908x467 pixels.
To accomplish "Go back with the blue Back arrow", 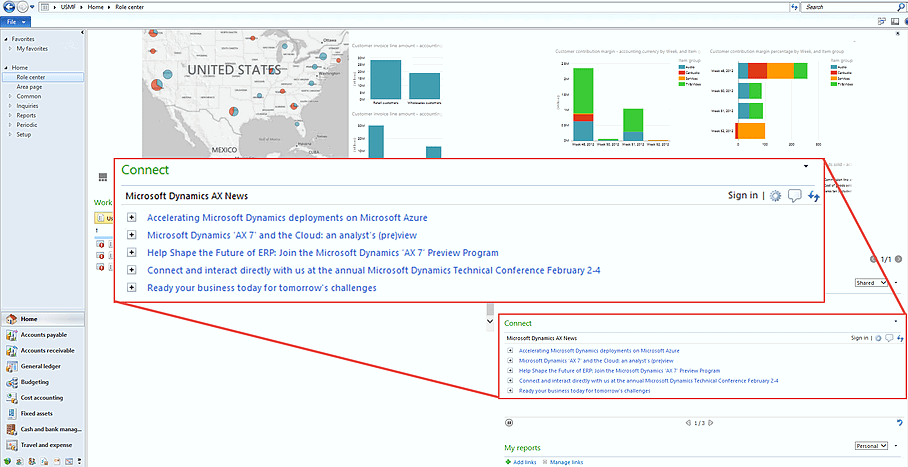I will [x=9, y=7].
